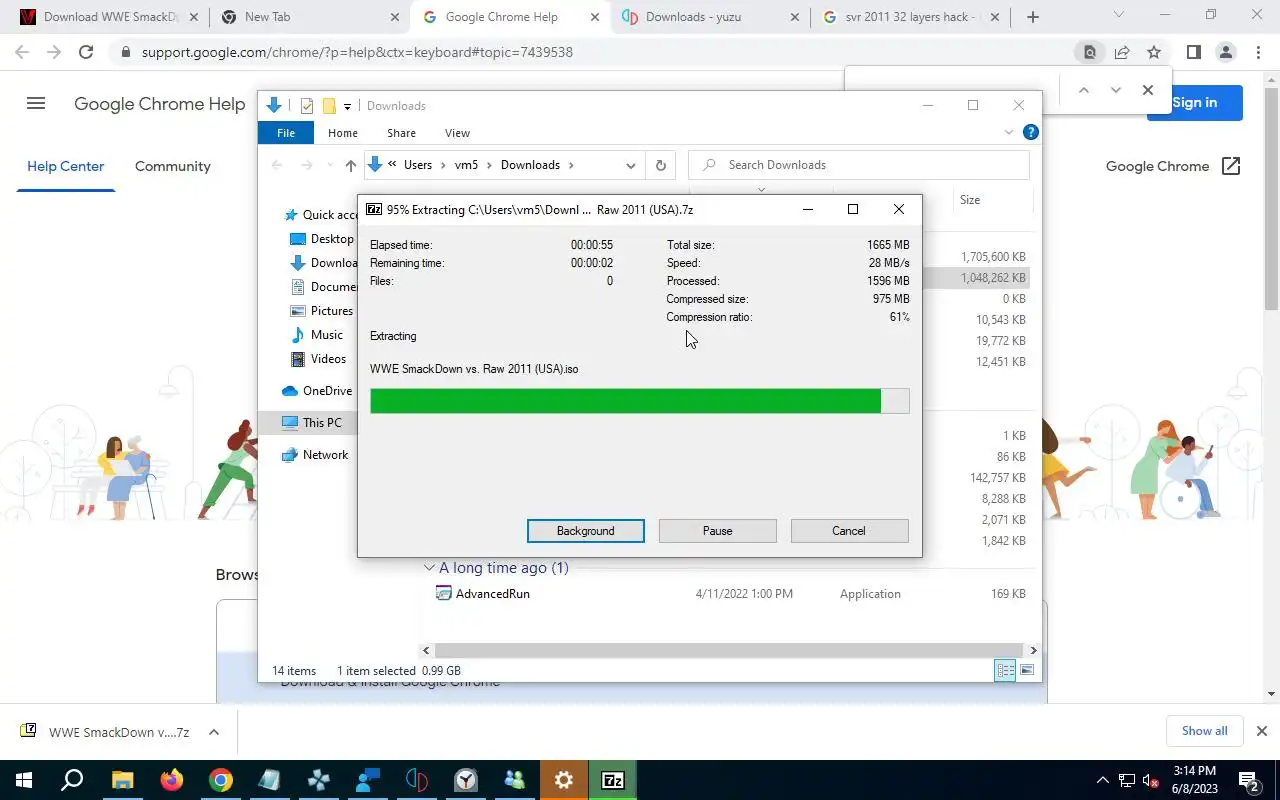Image resolution: width=1280 pixels, height=800 pixels.
Task: Open the clock app taskbar icon
Action: (466, 780)
